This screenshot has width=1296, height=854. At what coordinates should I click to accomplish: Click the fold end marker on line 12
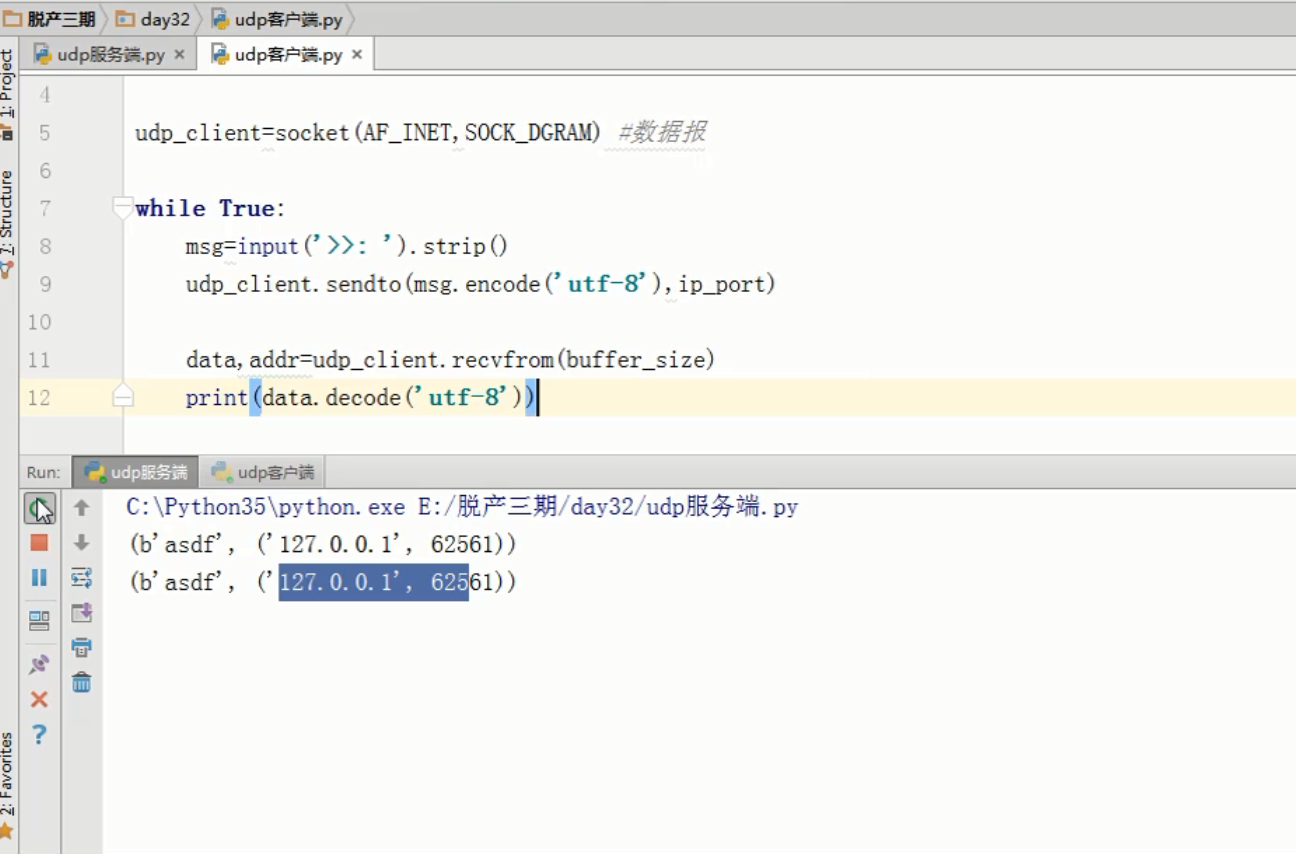tap(123, 397)
